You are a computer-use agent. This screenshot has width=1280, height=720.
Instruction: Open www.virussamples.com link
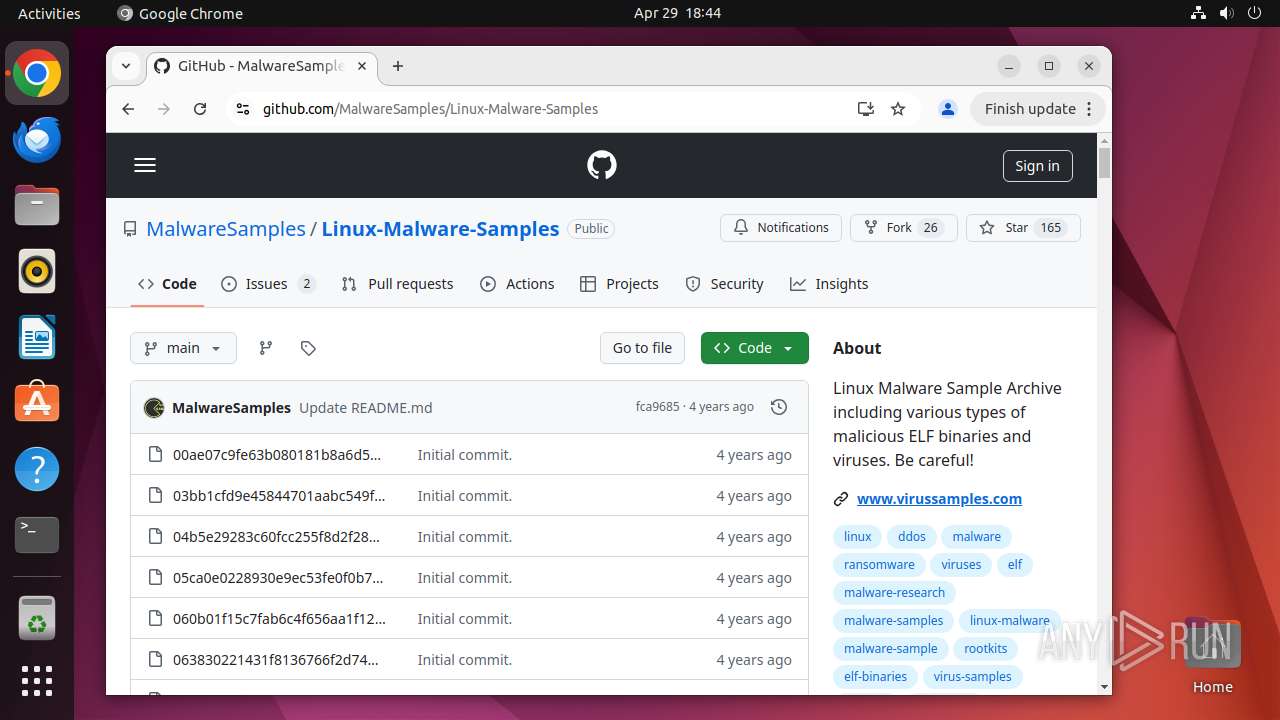(x=939, y=499)
